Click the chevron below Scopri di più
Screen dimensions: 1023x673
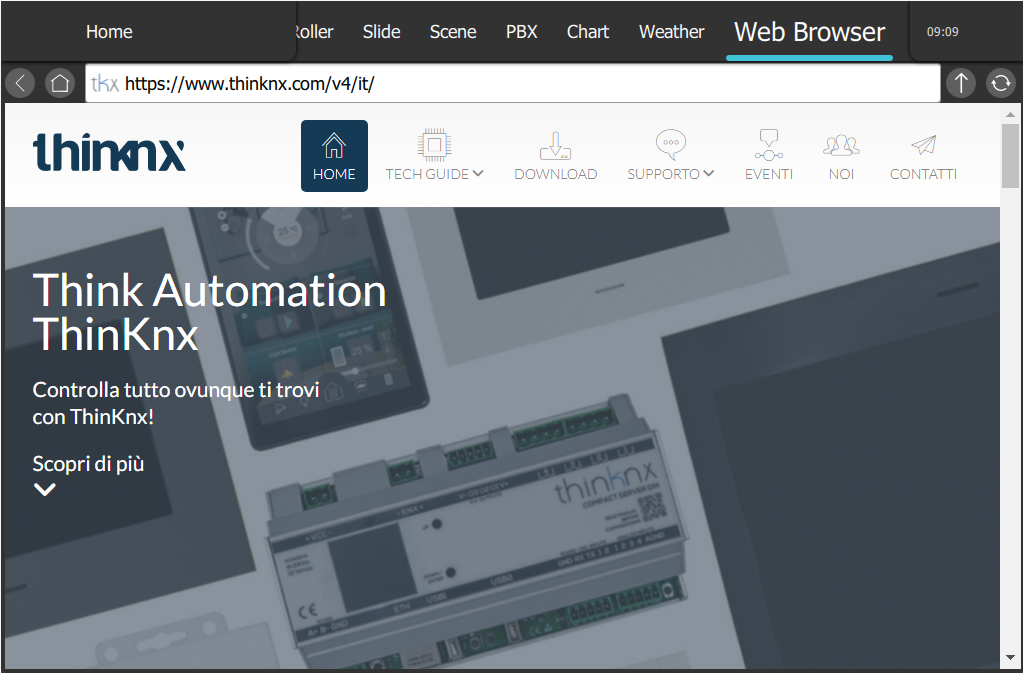[45, 490]
